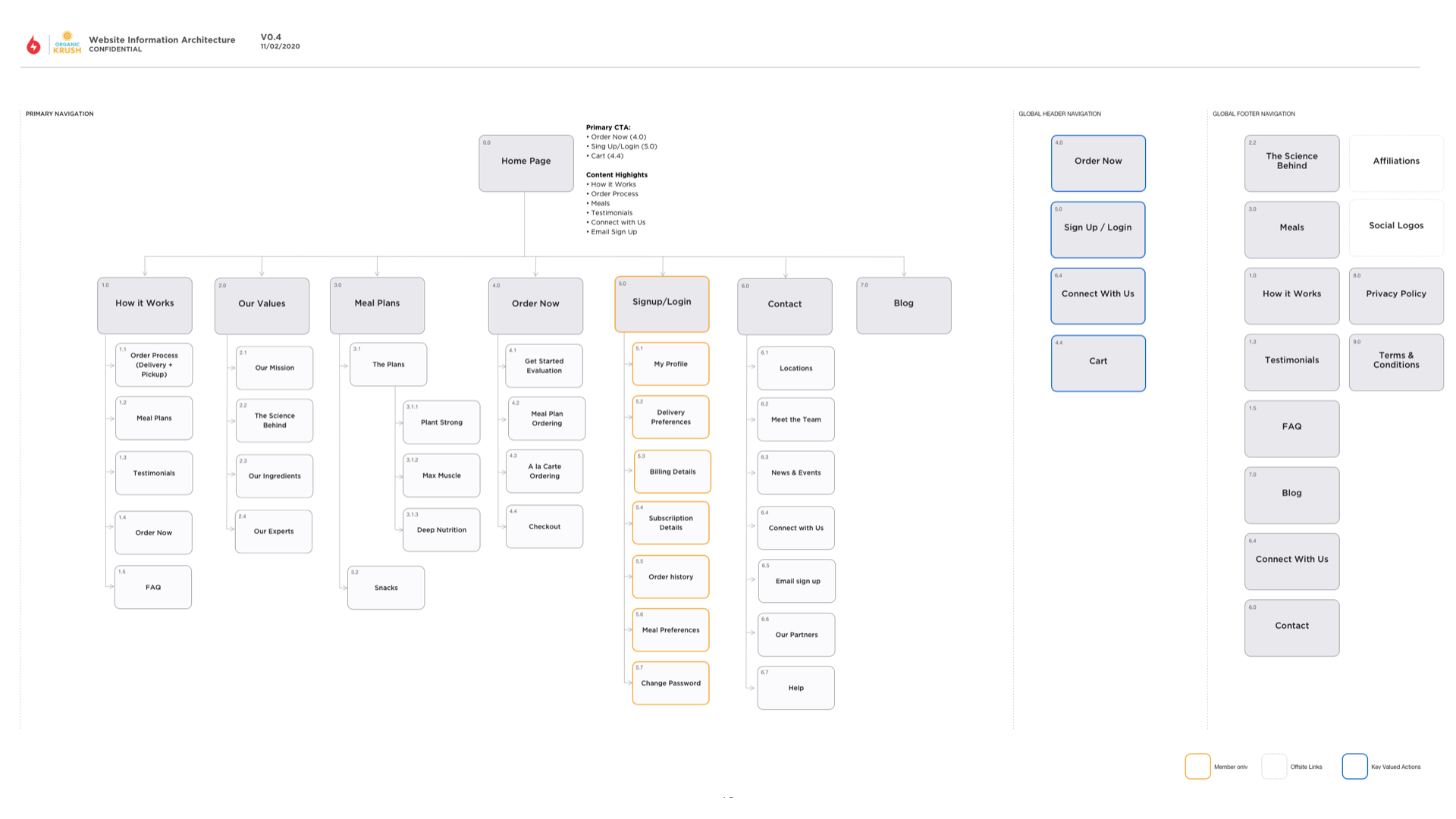Select the Home Page node
Viewport: 1456px width, 819px height.
pyautogui.click(x=526, y=163)
